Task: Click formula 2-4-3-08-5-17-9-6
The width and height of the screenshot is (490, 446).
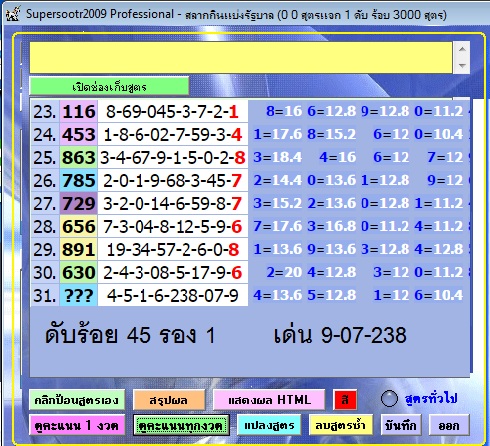Action: click(173, 272)
